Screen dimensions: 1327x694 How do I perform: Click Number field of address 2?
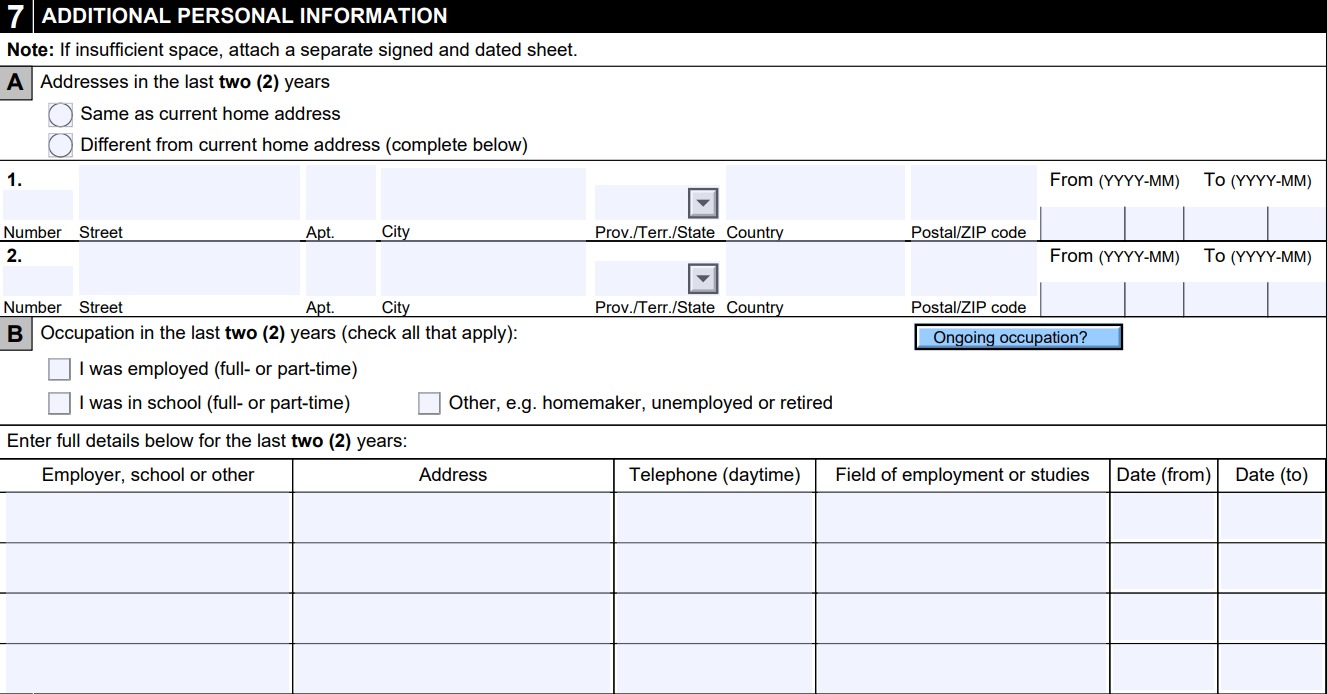pyautogui.click(x=38, y=281)
